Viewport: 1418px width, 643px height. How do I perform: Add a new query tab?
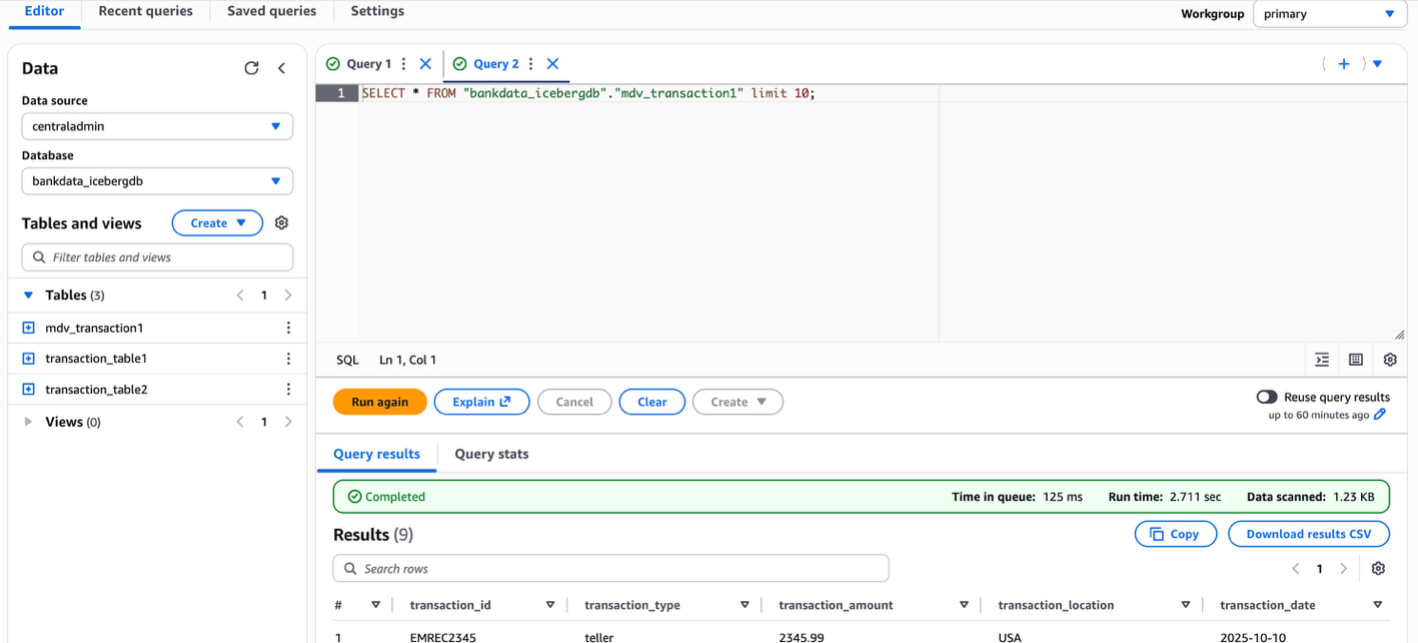point(1343,64)
